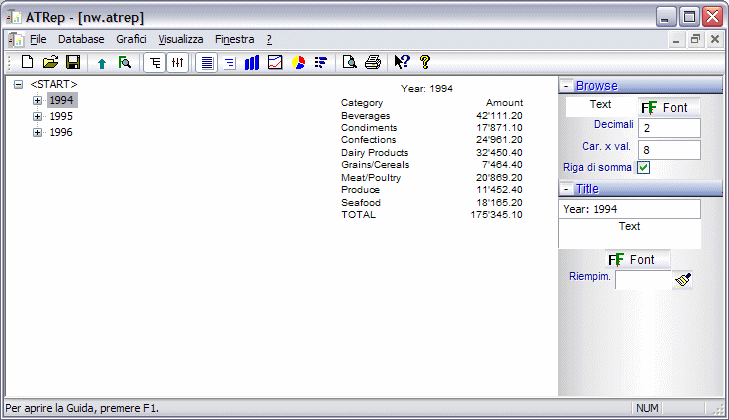729x420 pixels.
Task: Click 'Seafood' row in report
Action: [x=361, y=202]
